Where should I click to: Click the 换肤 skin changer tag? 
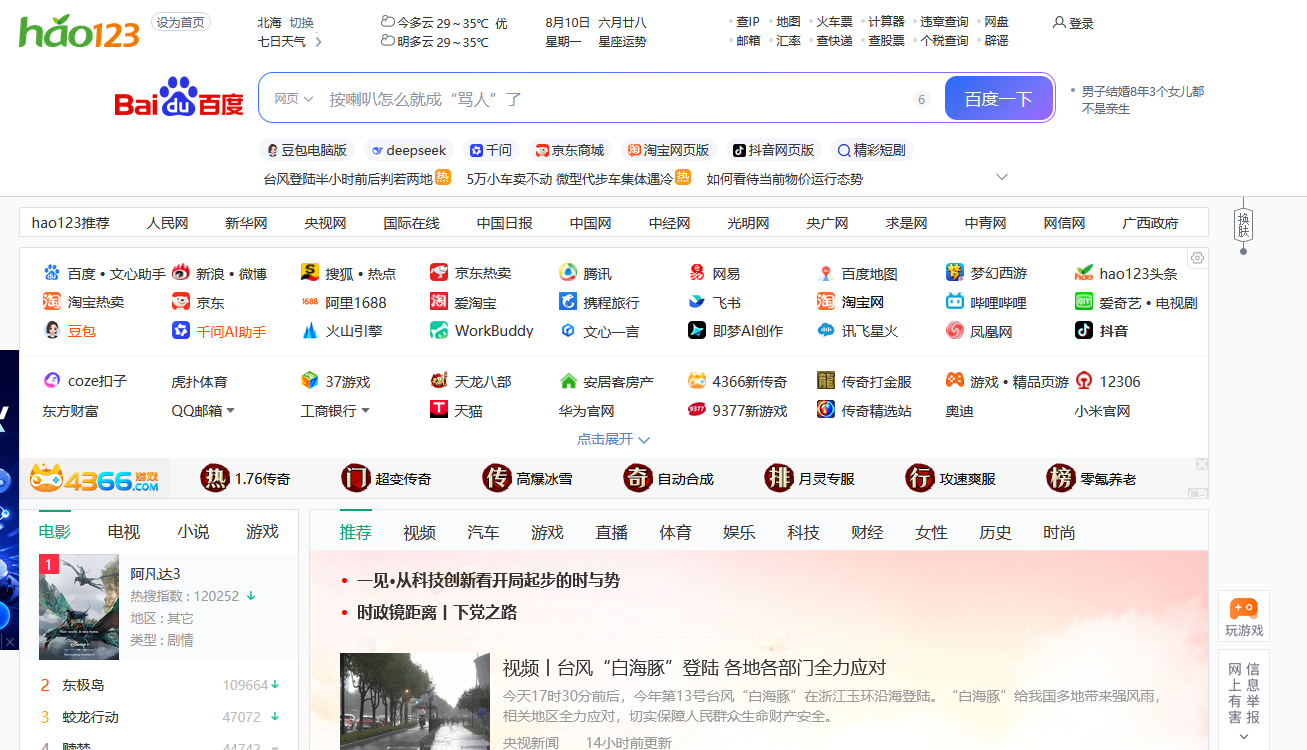(1244, 224)
